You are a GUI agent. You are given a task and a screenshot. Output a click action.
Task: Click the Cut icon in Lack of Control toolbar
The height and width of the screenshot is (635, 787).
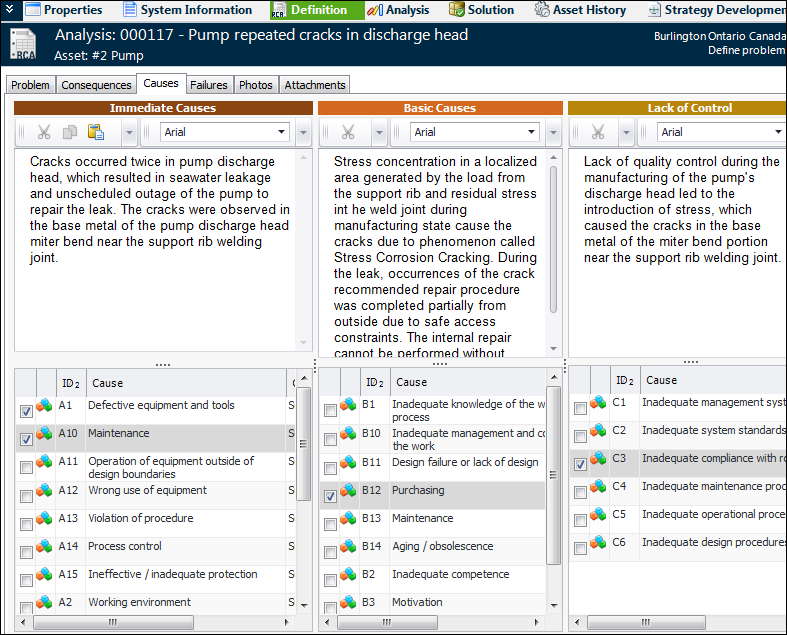click(597, 132)
